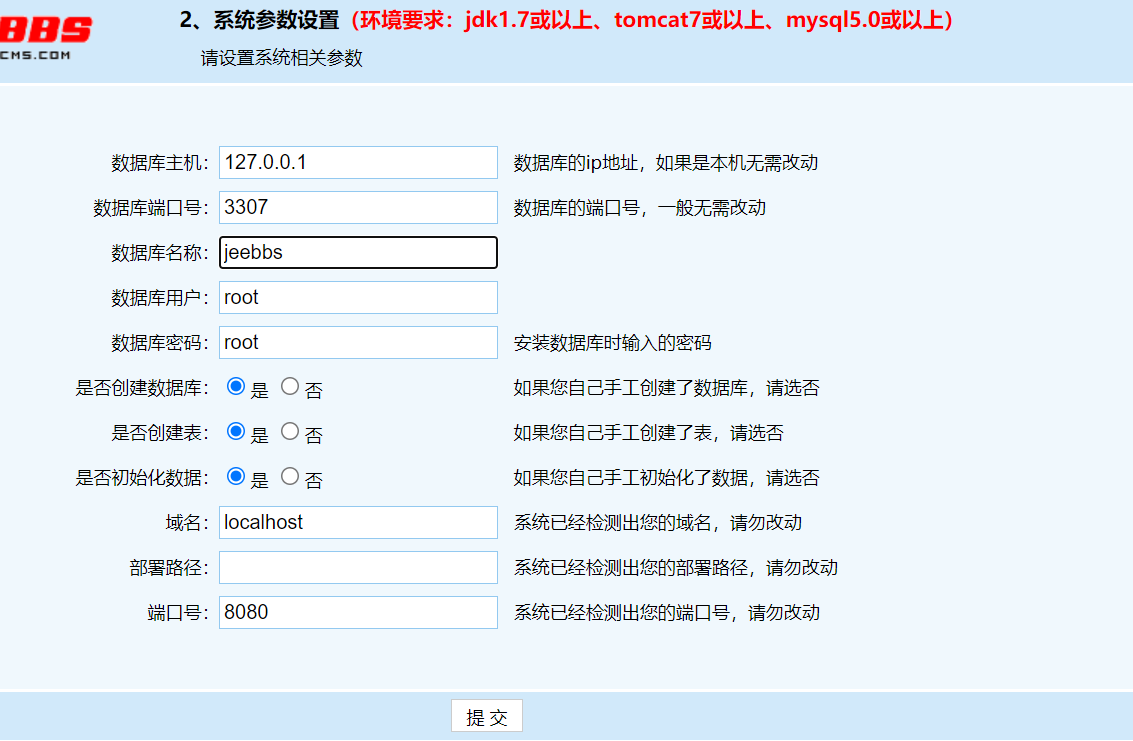
Task: Click the 数据库用户 label
Action: [x=160, y=298]
